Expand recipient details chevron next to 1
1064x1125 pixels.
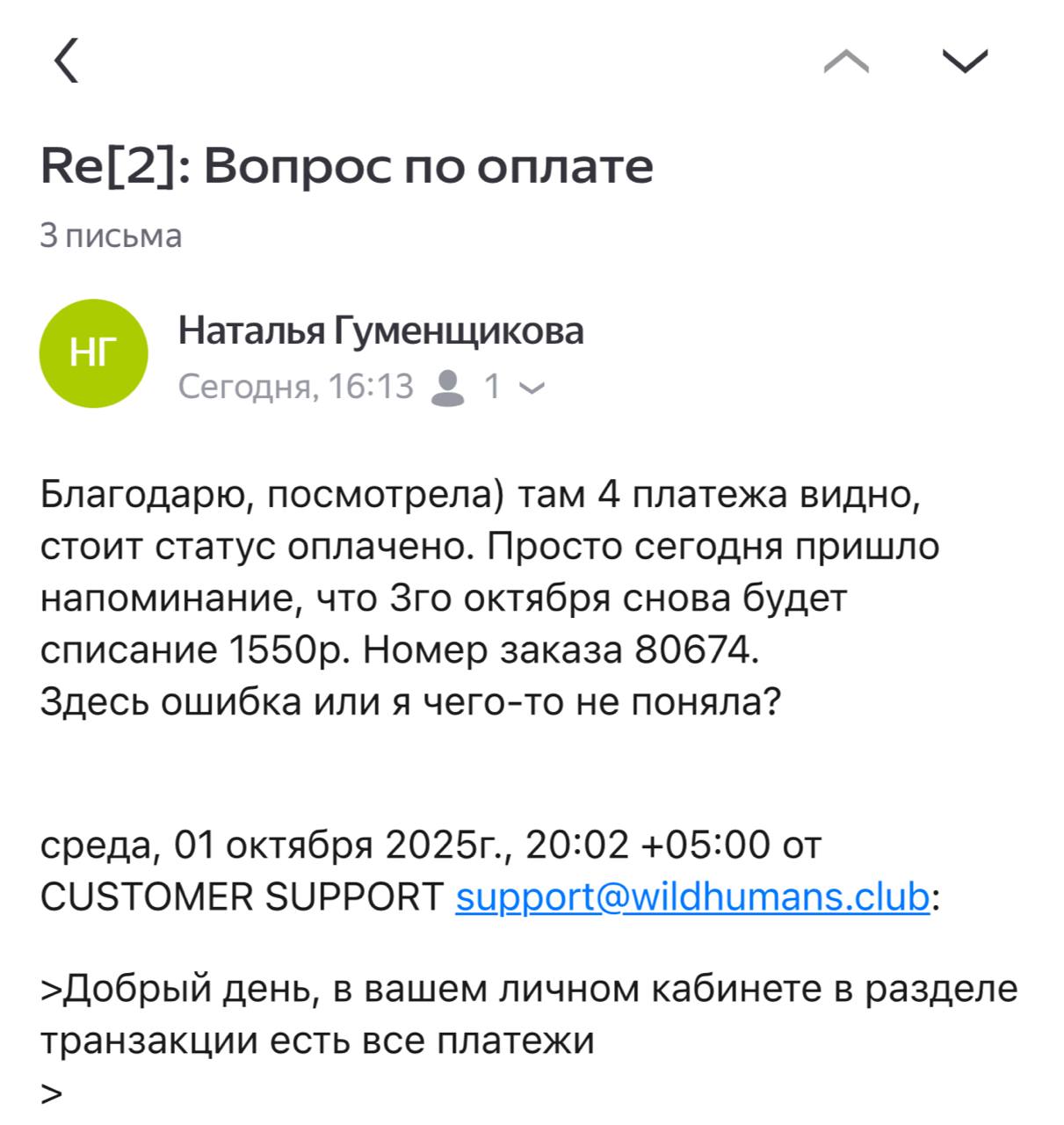pos(532,388)
